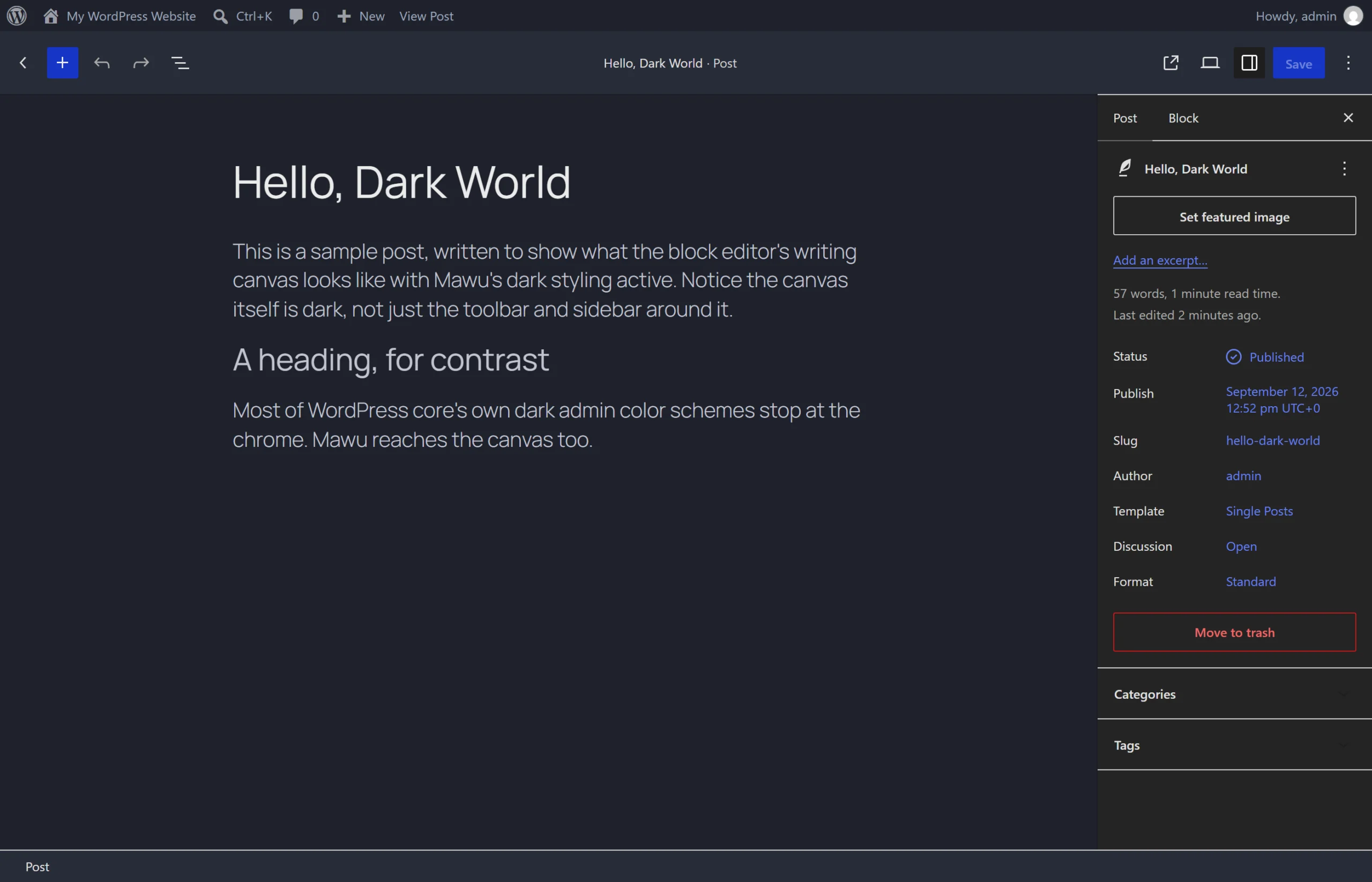This screenshot has height=882, width=1372.
Task: Click the WordPress logo in admin bar
Action: click(x=17, y=16)
